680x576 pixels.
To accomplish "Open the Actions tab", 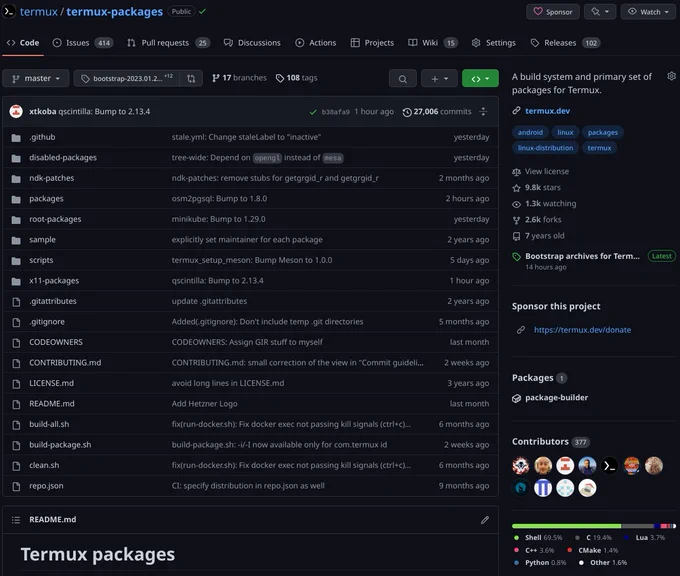I will [x=316, y=43].
